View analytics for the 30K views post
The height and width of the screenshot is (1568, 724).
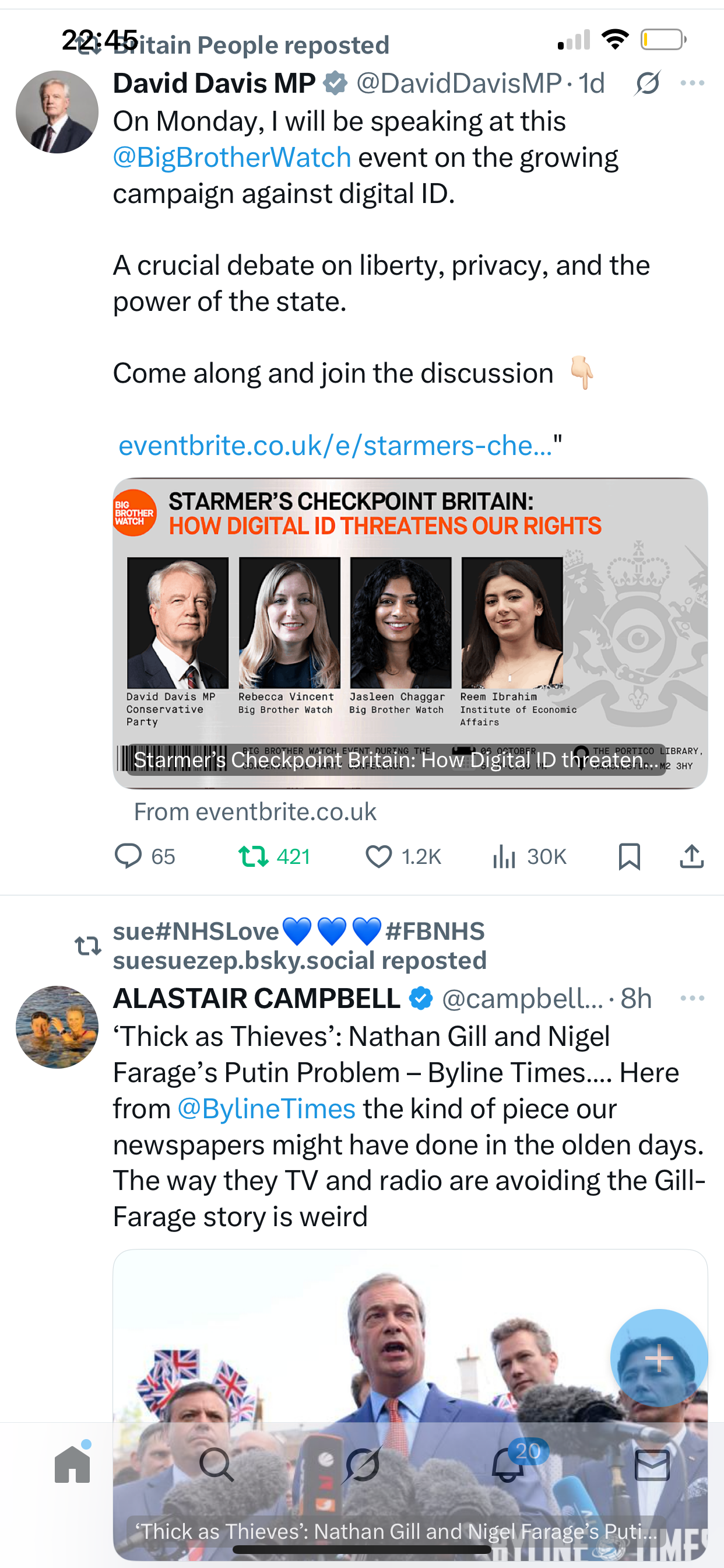[x=504, y=856]
